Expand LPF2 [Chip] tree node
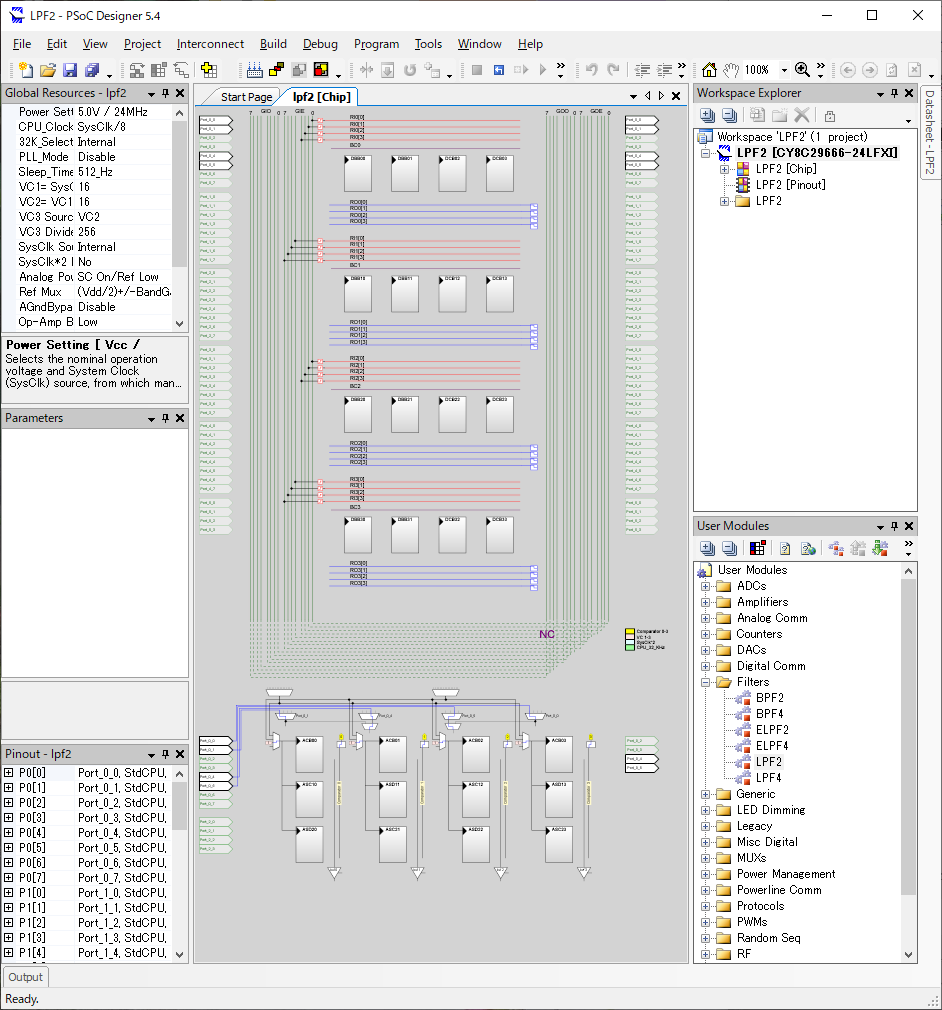This screenshot has height=1010, width=942. (724, 169)
